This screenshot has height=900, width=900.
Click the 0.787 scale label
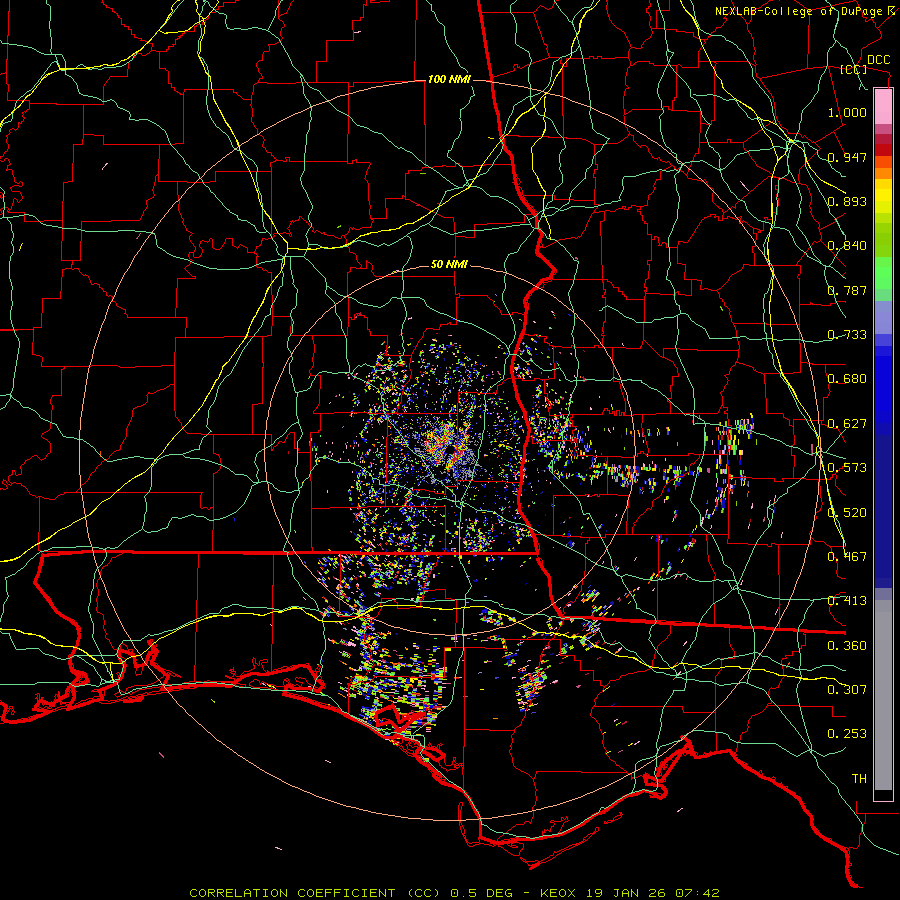[847, 291]
